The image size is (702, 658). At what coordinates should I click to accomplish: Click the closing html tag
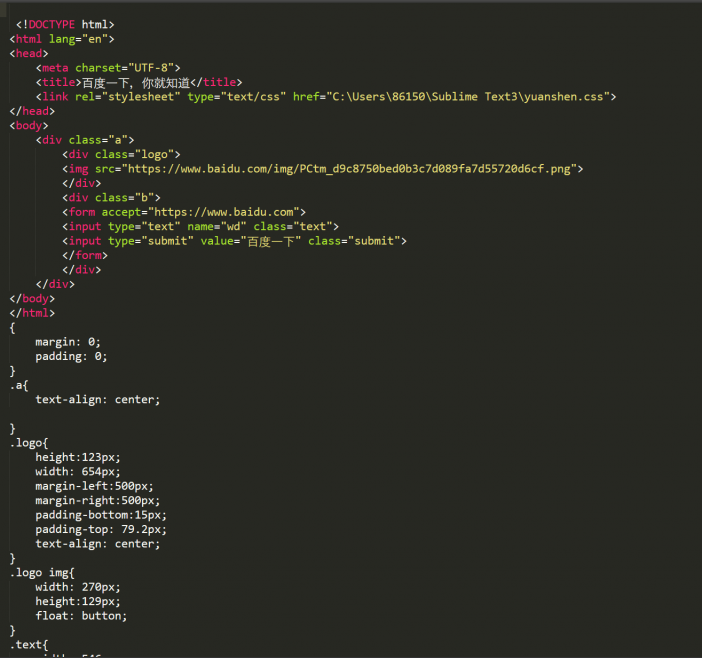32,313
